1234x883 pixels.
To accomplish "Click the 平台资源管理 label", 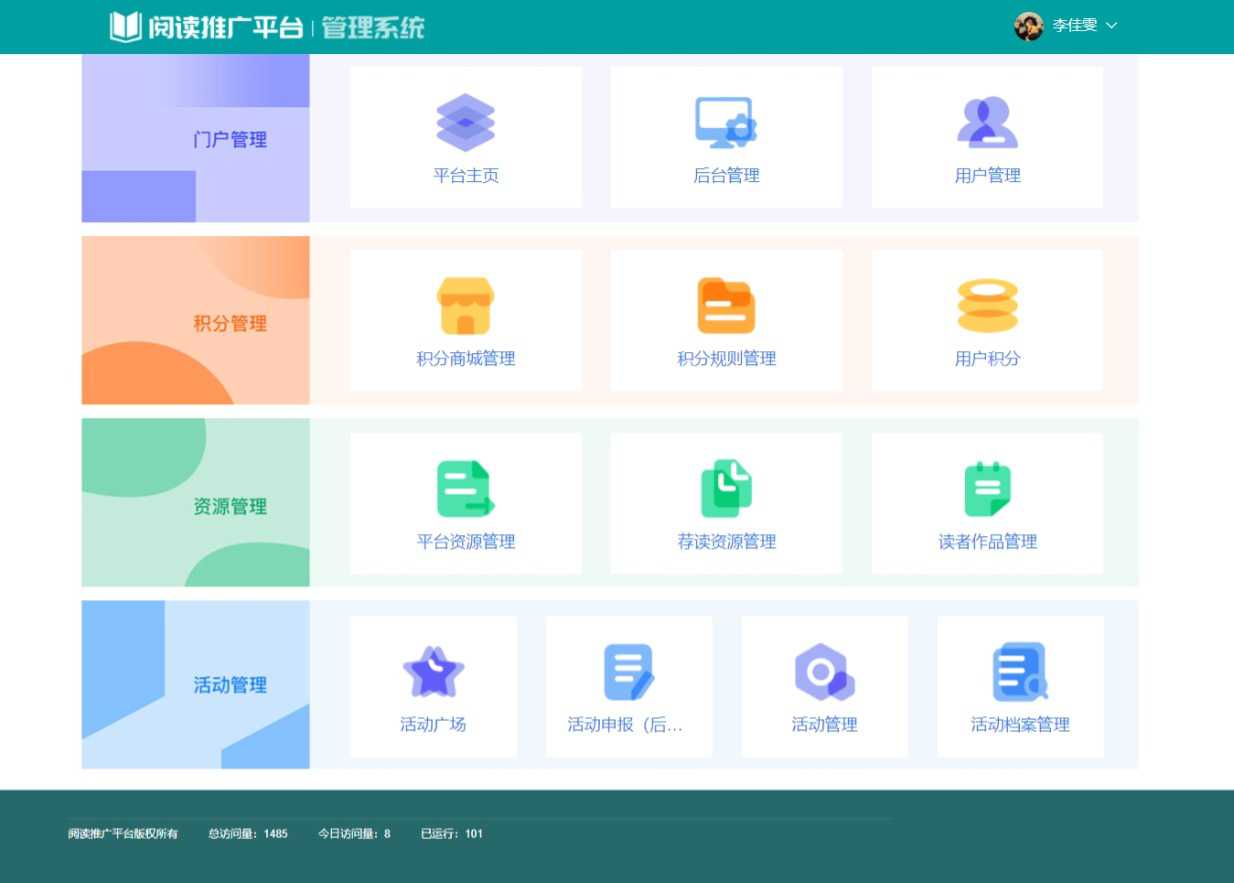I will click(466, 542).
